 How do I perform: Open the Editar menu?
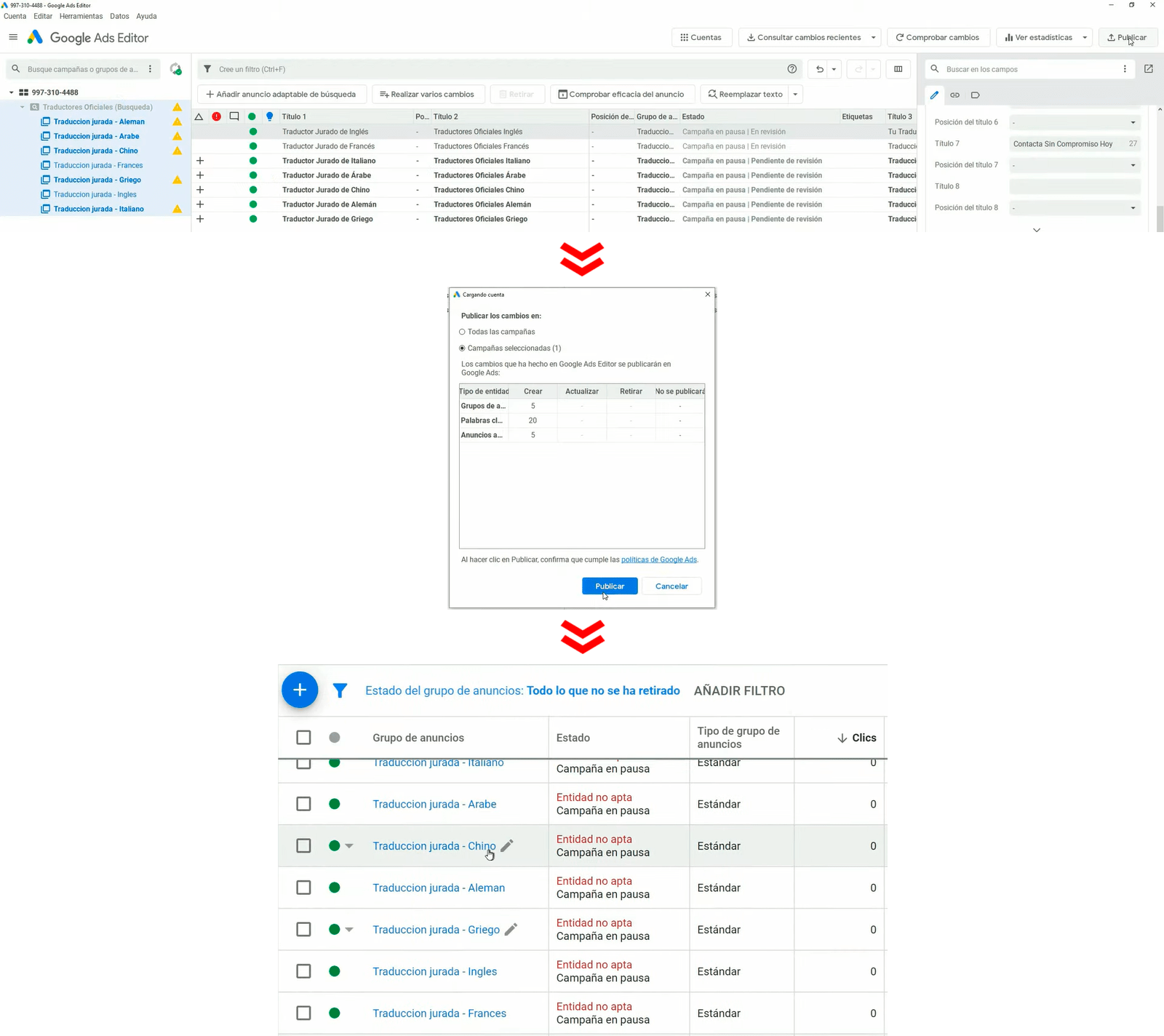click(x=43, y=16)
